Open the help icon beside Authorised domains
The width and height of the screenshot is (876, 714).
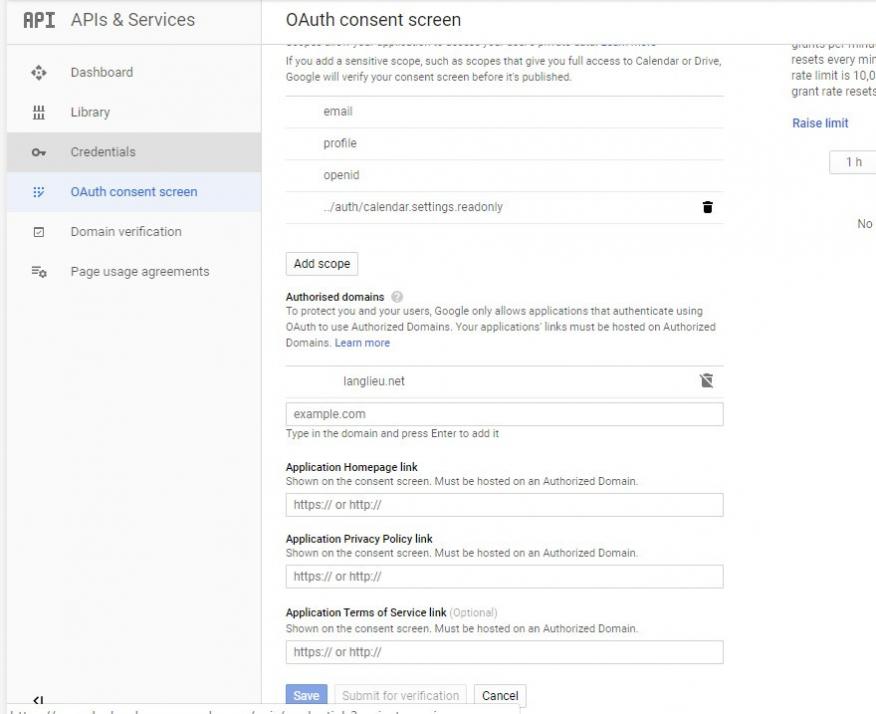pos(397,297)
